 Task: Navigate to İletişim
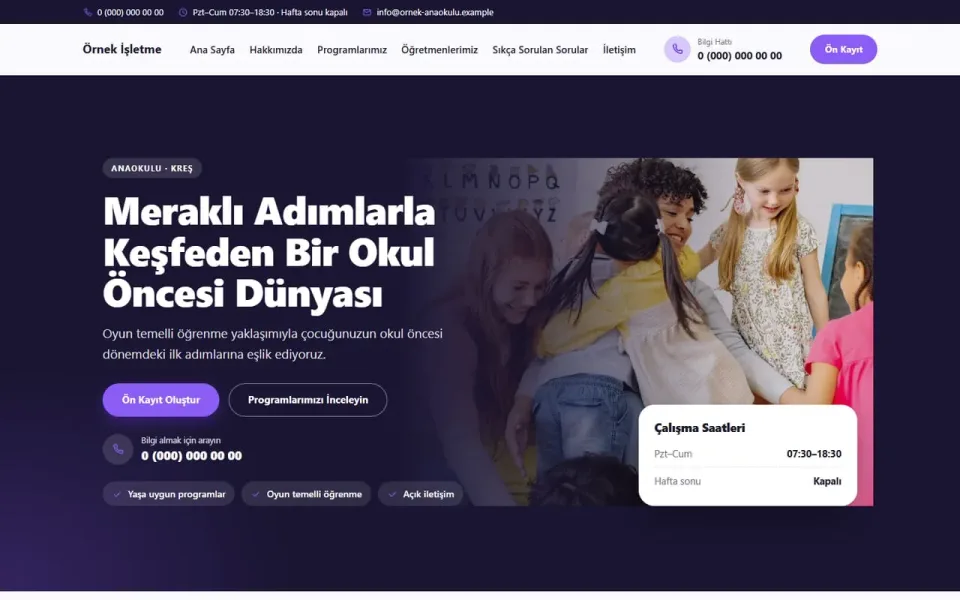(x=619, y=50)
